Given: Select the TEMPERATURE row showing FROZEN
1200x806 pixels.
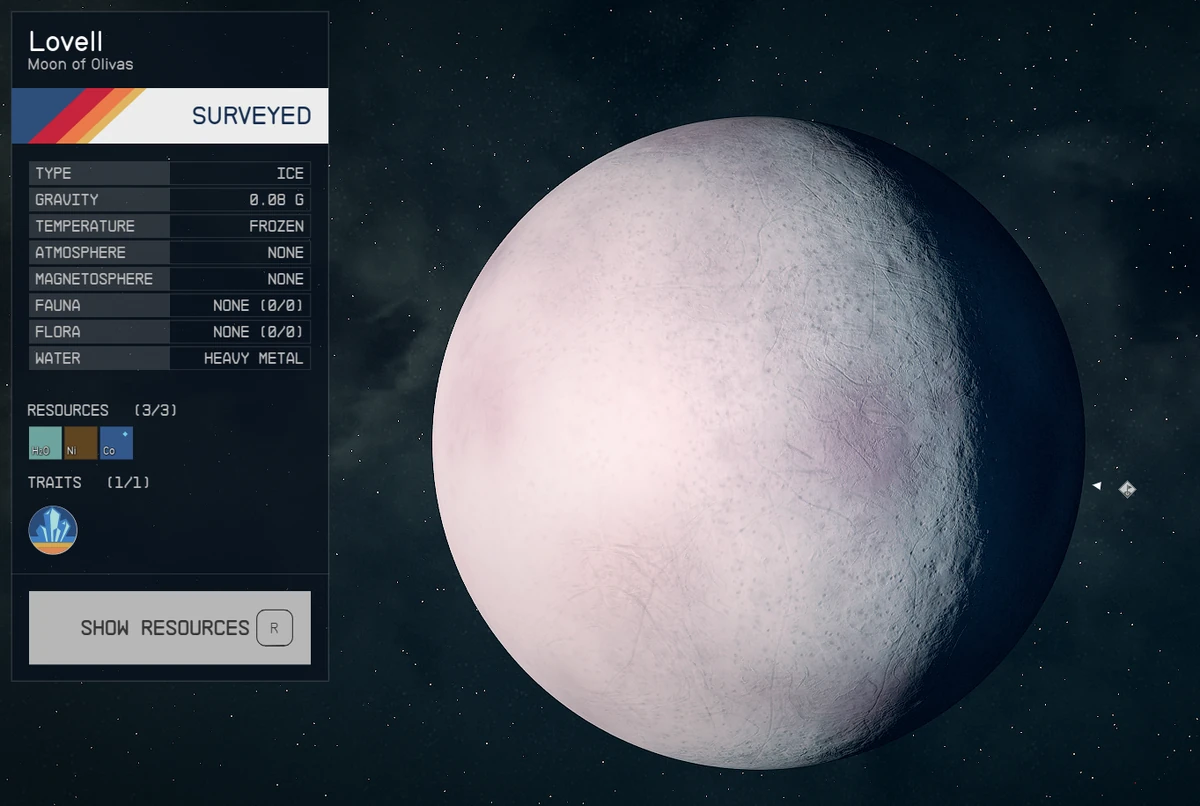Looking at the screenshot, I should [170, 226].
